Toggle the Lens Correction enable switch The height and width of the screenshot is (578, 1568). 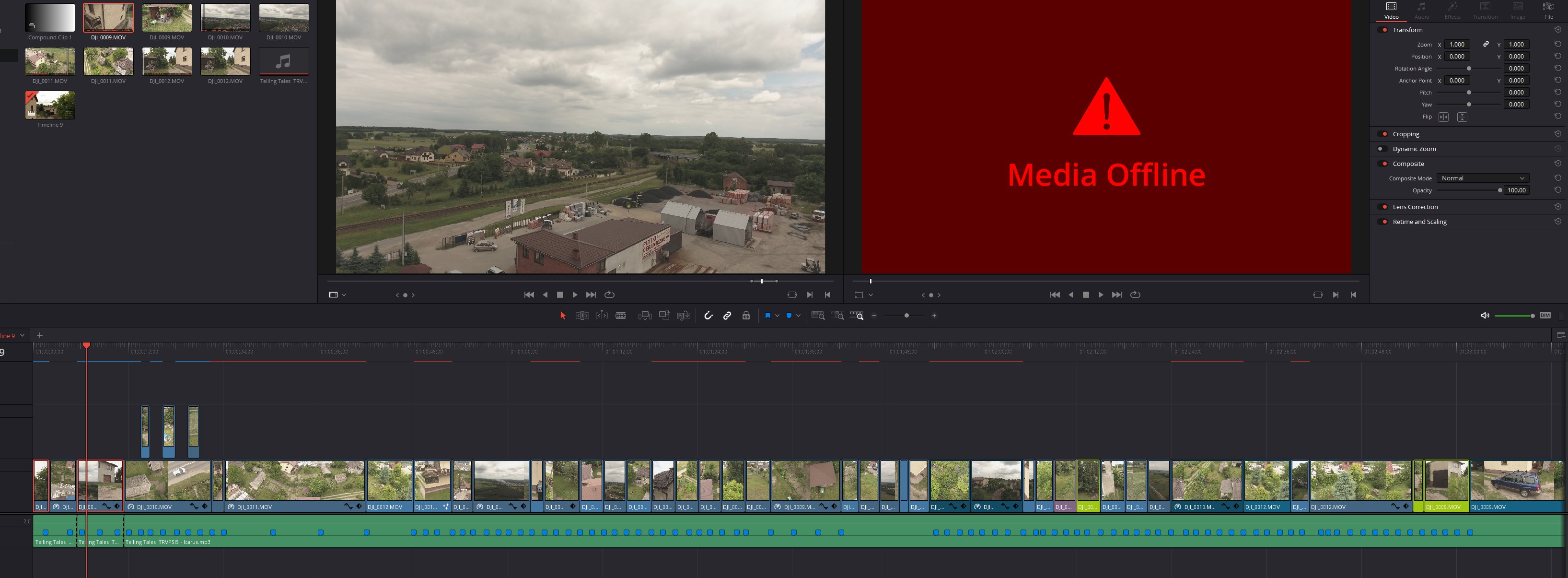pyautogui.click(x=1383, y=207)
